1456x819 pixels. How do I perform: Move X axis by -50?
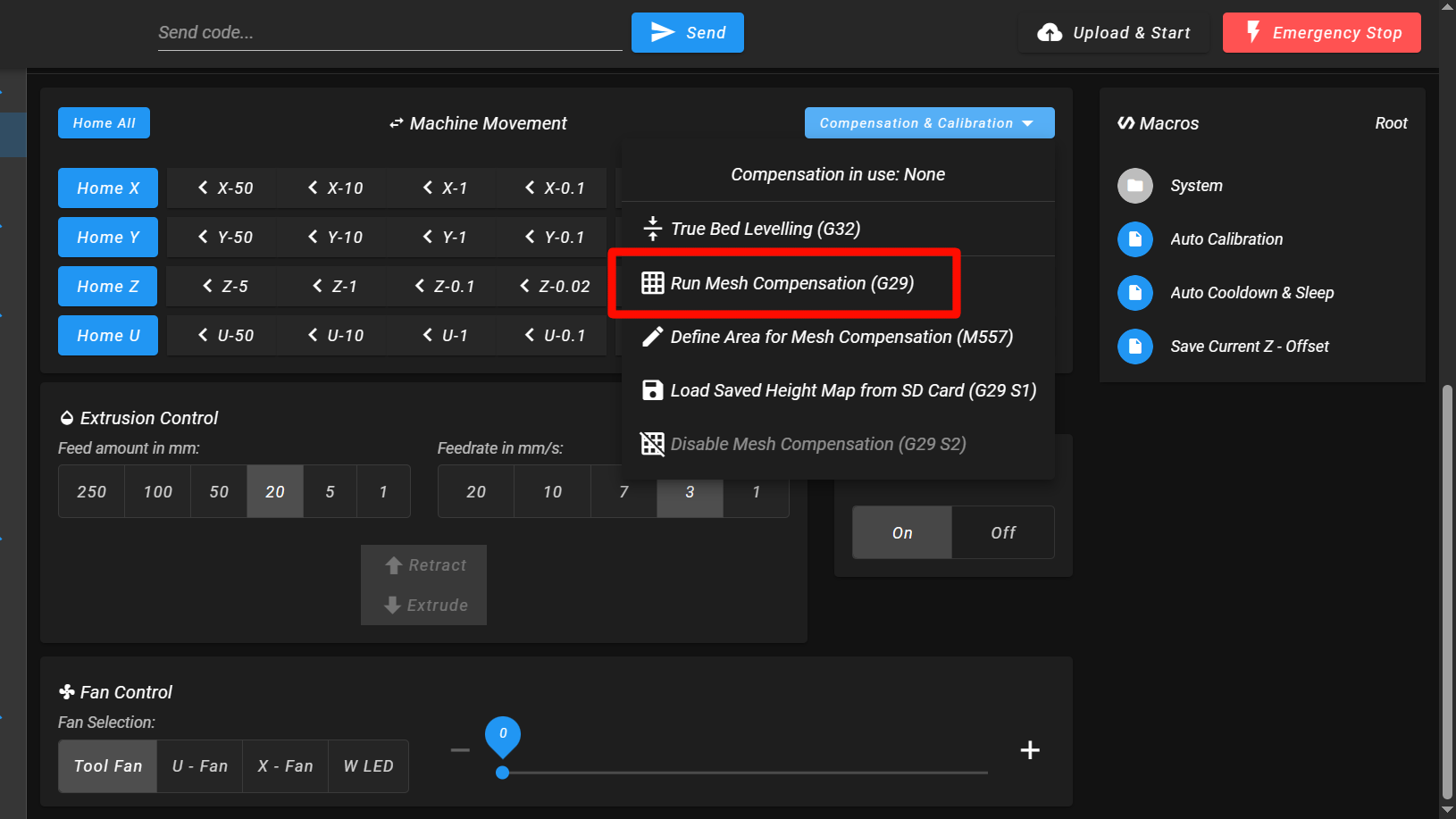point(225,188)
